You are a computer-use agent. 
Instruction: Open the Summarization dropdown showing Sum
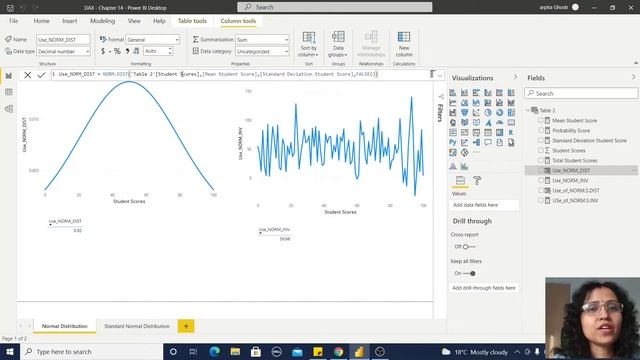pyautogui.click(x=262, y=40)
